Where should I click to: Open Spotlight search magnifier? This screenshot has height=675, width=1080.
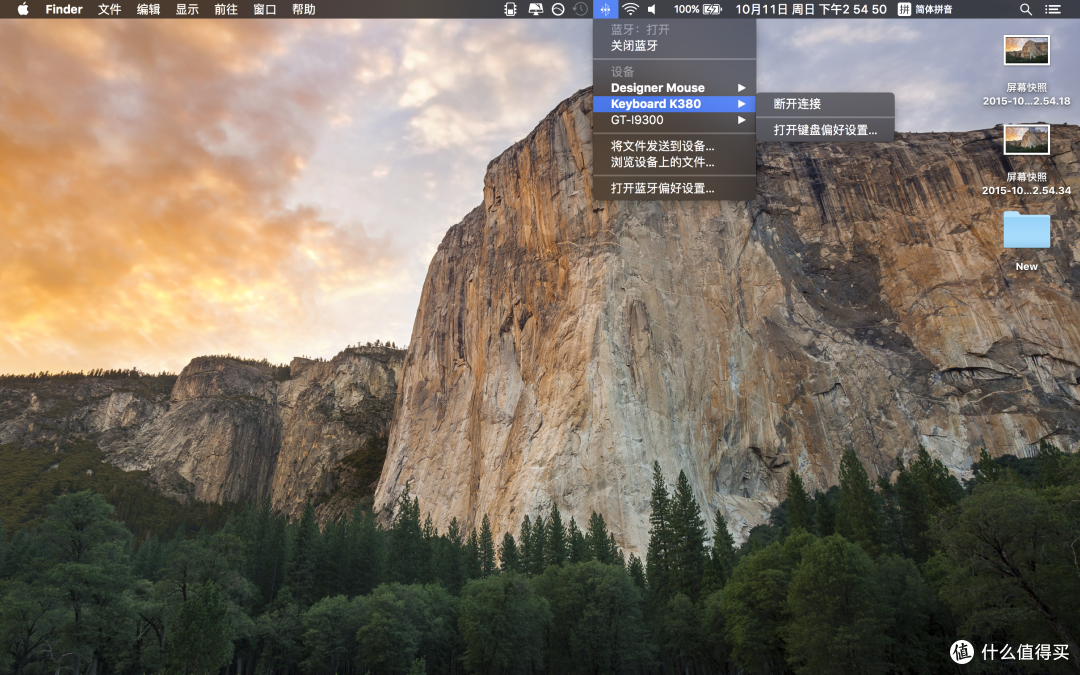pyautogui.click(x=1026, y=9)
